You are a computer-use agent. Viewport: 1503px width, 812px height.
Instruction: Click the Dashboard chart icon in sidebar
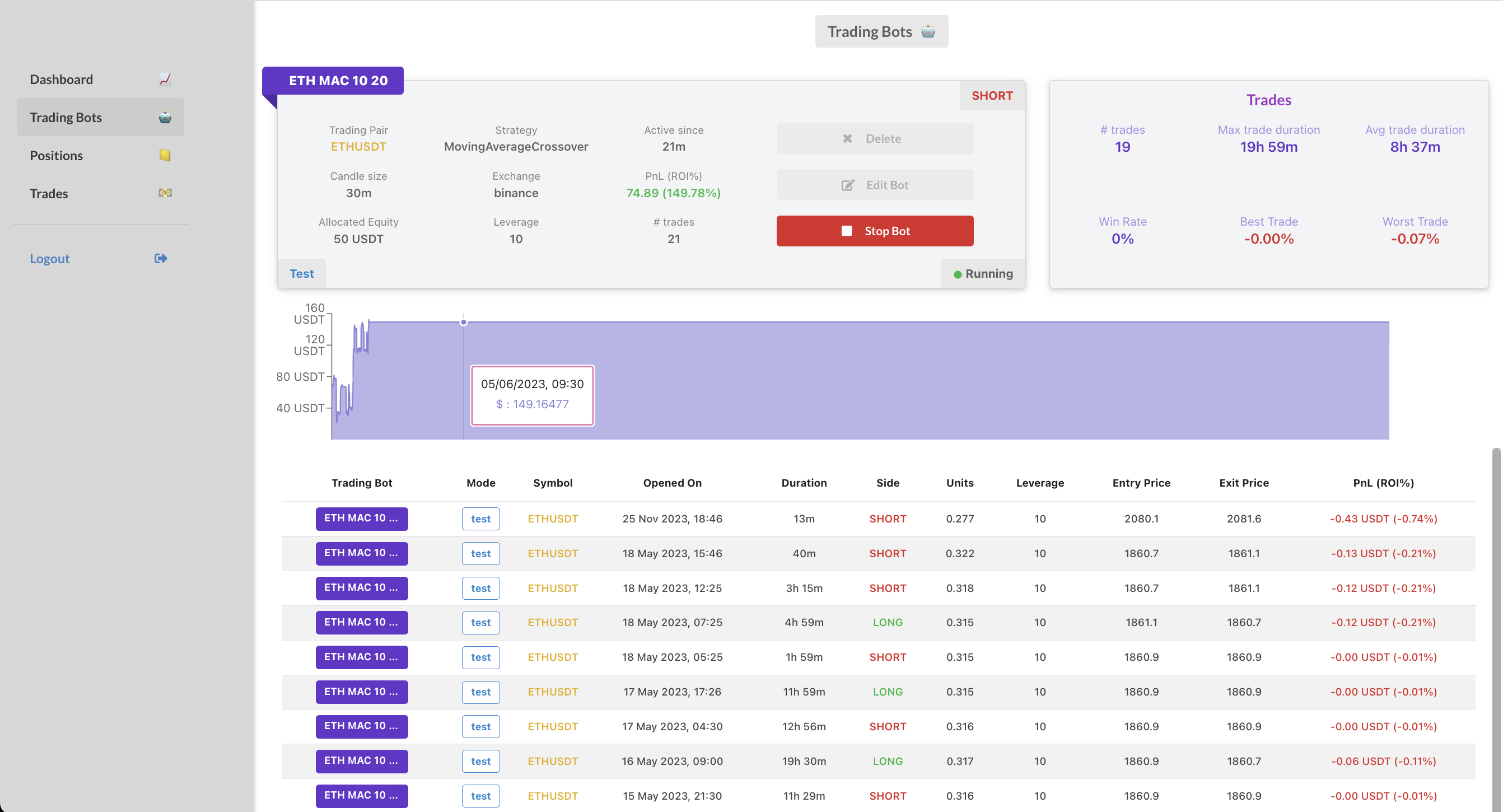tap(165, 80)
